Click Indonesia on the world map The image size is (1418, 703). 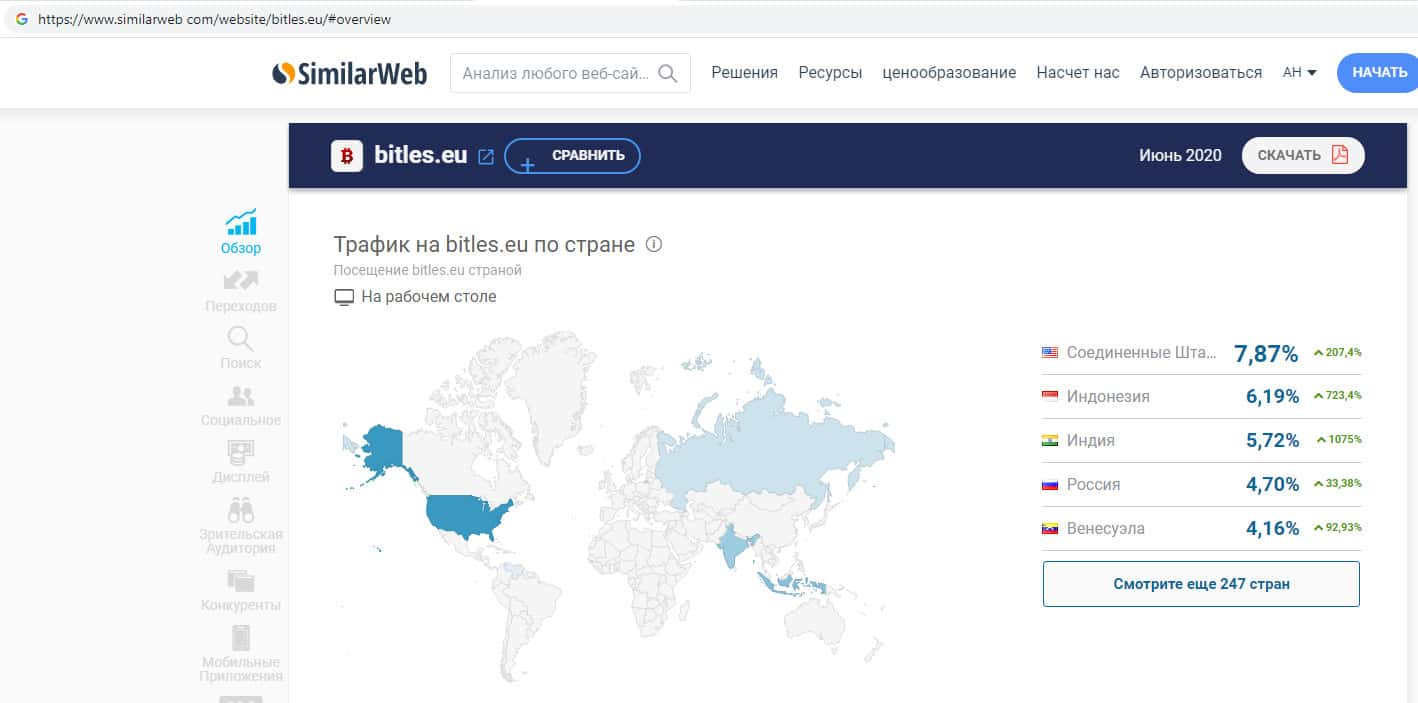coord(790,582)
